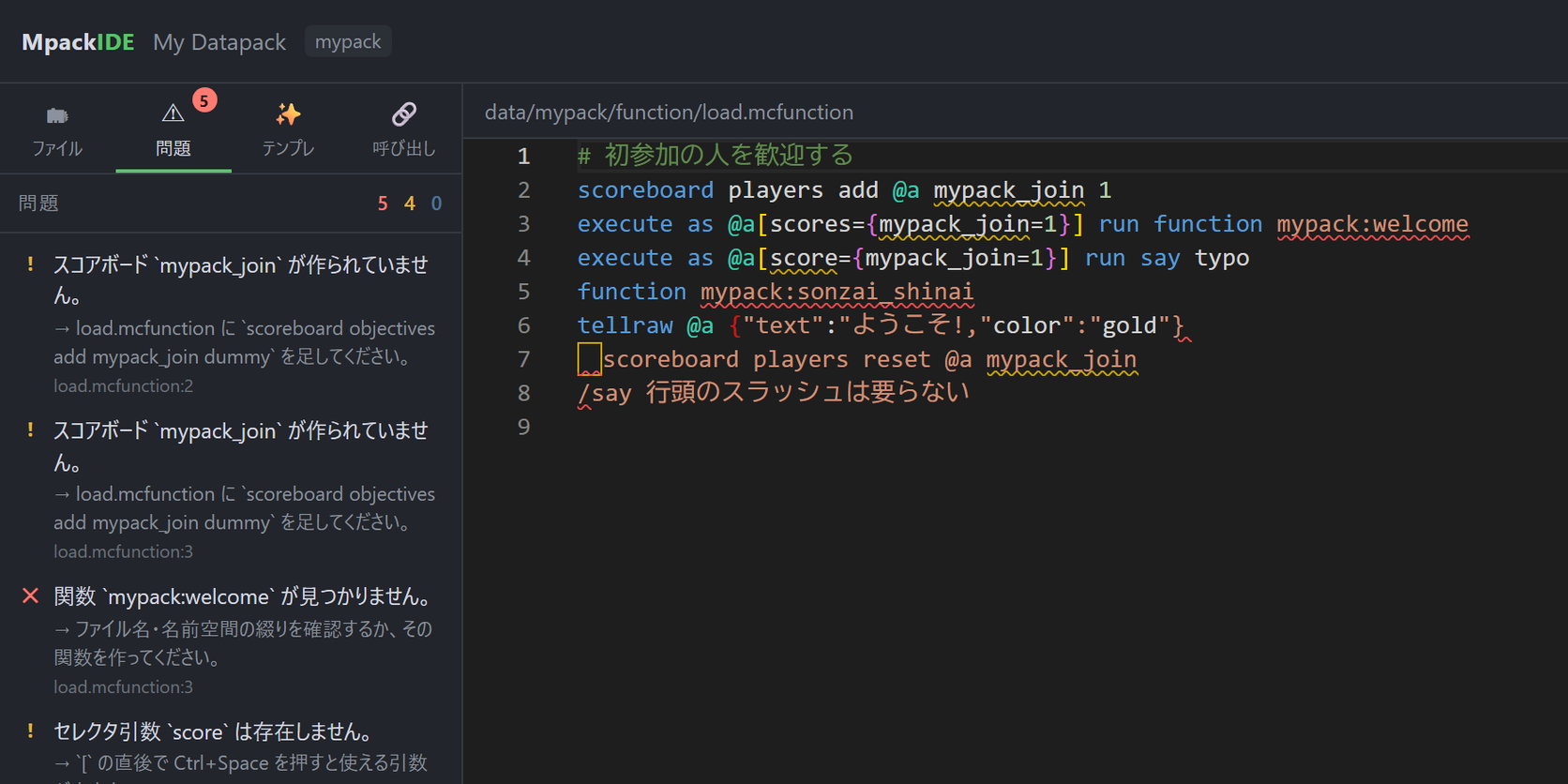Click line number 1 in the gutter
The image size is (1568, 784).
pos(523,156)
